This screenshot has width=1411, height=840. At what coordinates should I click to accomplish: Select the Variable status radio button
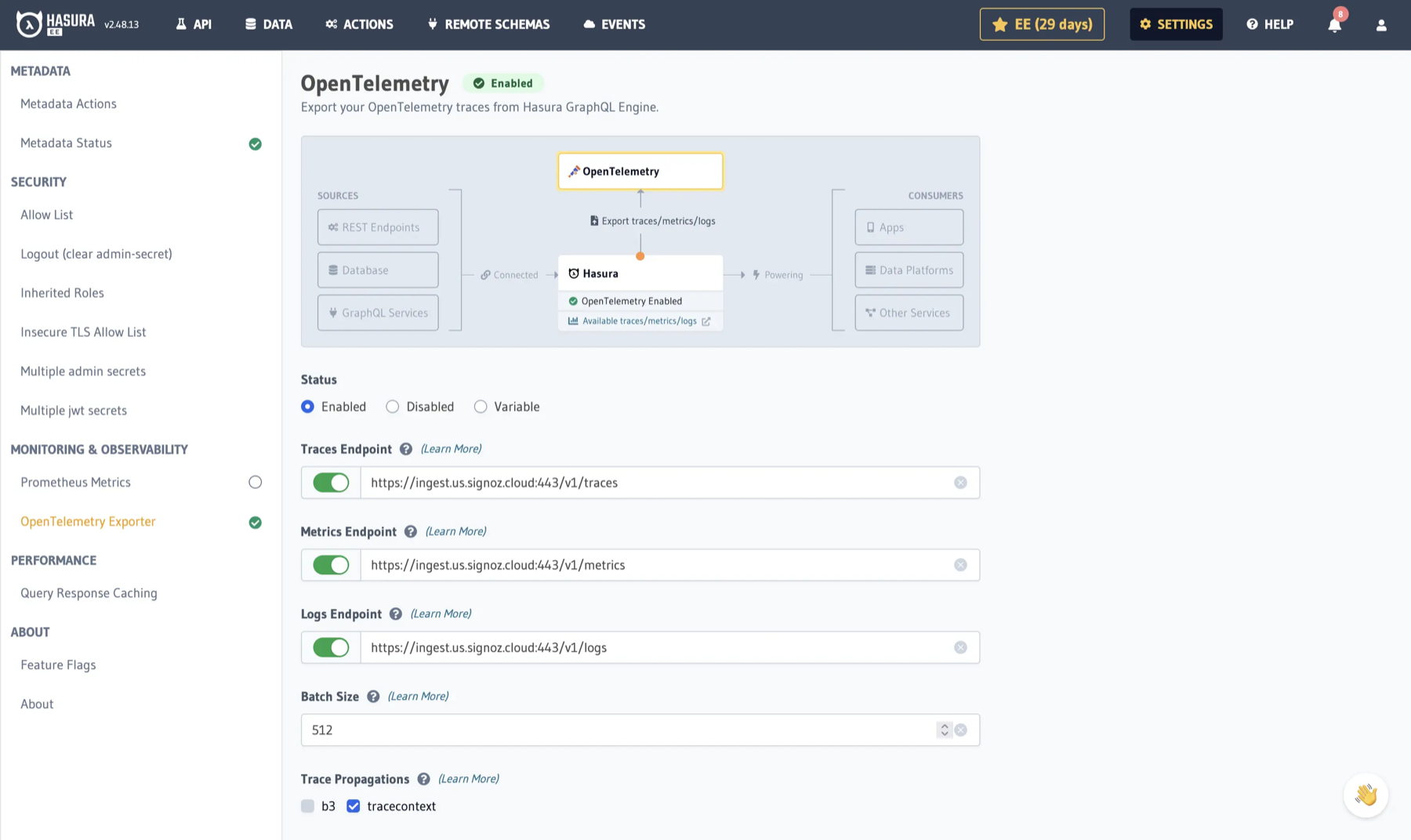(x=481, y=407)
